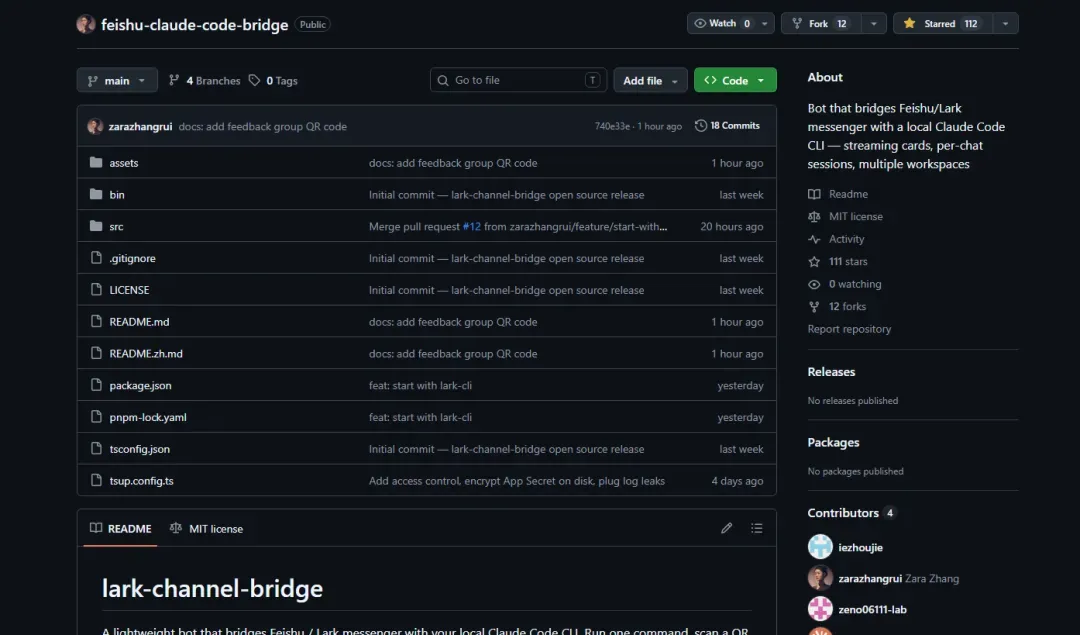Open the Fork options dropdown arrow

(873, 23)
